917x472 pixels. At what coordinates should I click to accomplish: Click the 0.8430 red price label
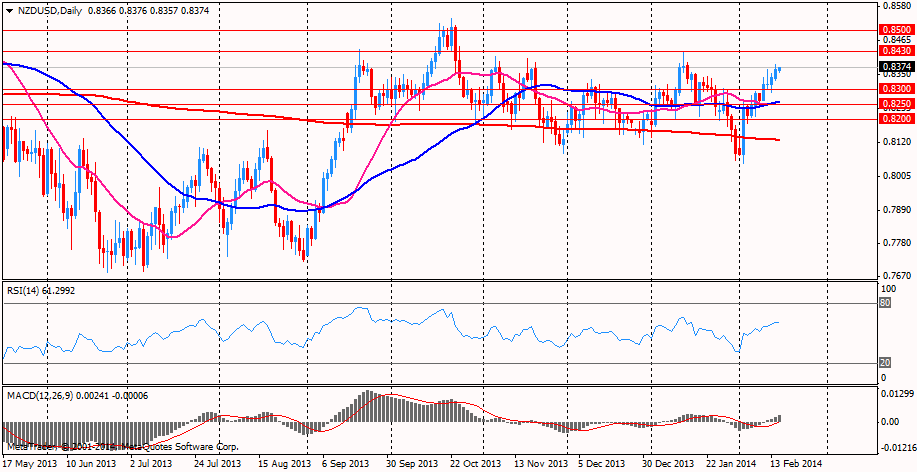coord(894,50)
